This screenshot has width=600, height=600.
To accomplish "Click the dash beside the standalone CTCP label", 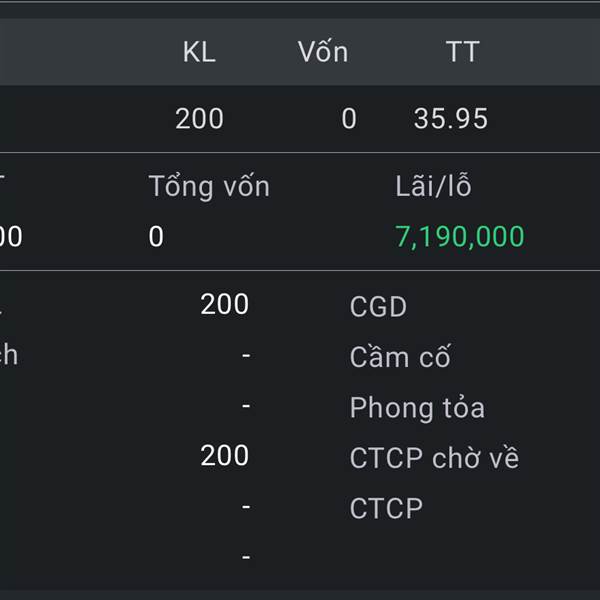I will click(246, 507).
